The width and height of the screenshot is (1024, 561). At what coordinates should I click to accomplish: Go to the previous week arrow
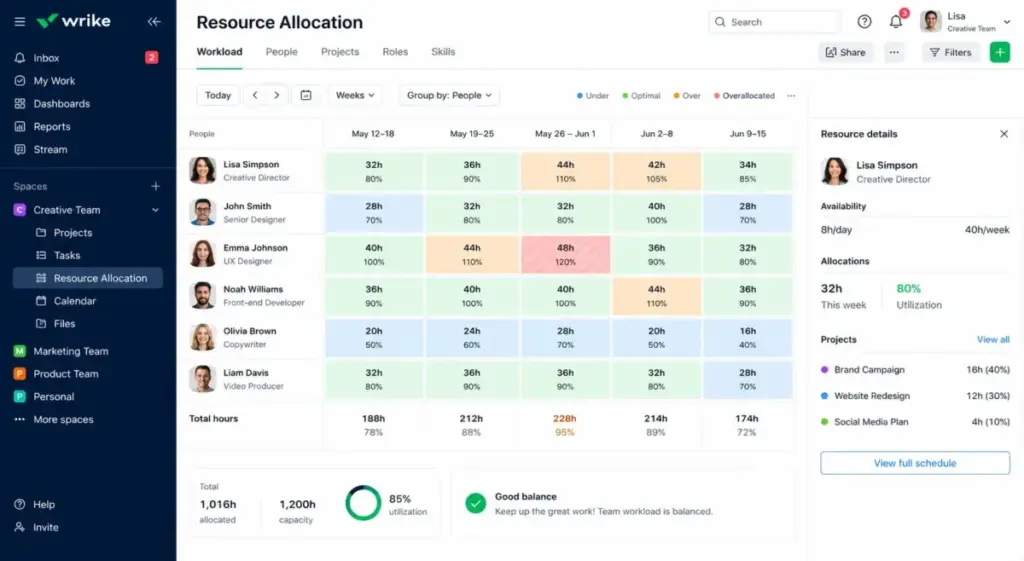pos(255,95)
